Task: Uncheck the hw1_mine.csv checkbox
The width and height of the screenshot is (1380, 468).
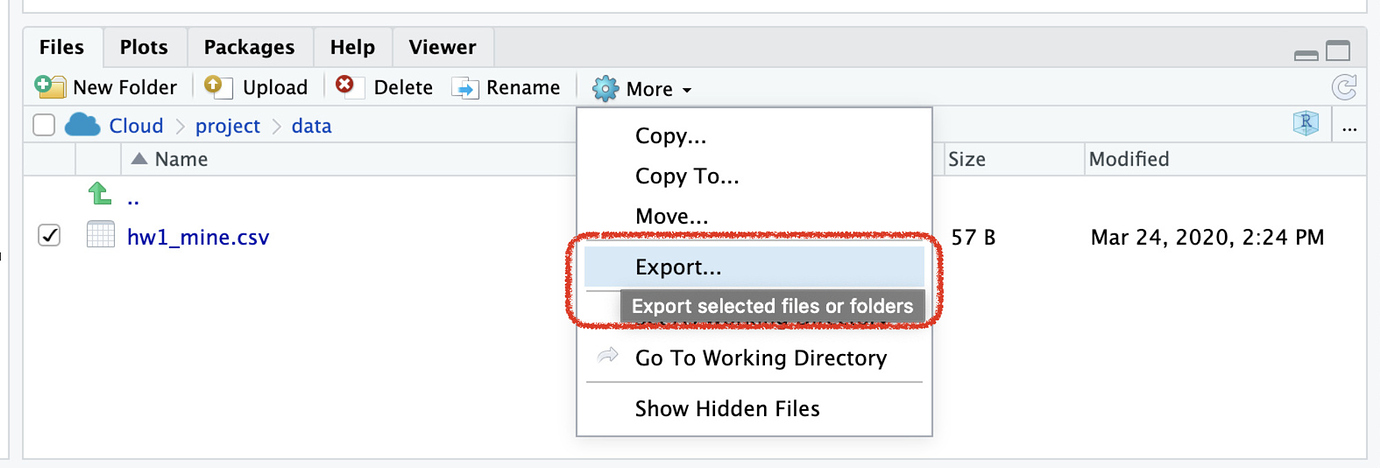Action: tap(48, 236)
